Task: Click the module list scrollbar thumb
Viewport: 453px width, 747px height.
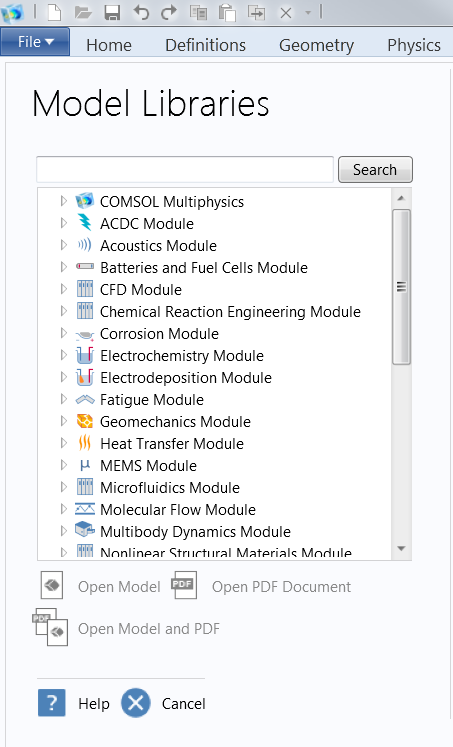Action: 401,287
